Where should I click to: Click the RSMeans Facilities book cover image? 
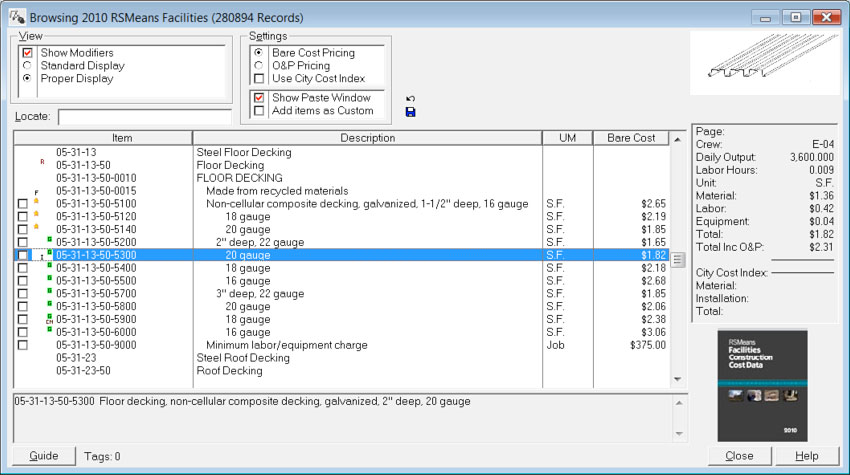(x=763, y=386)
